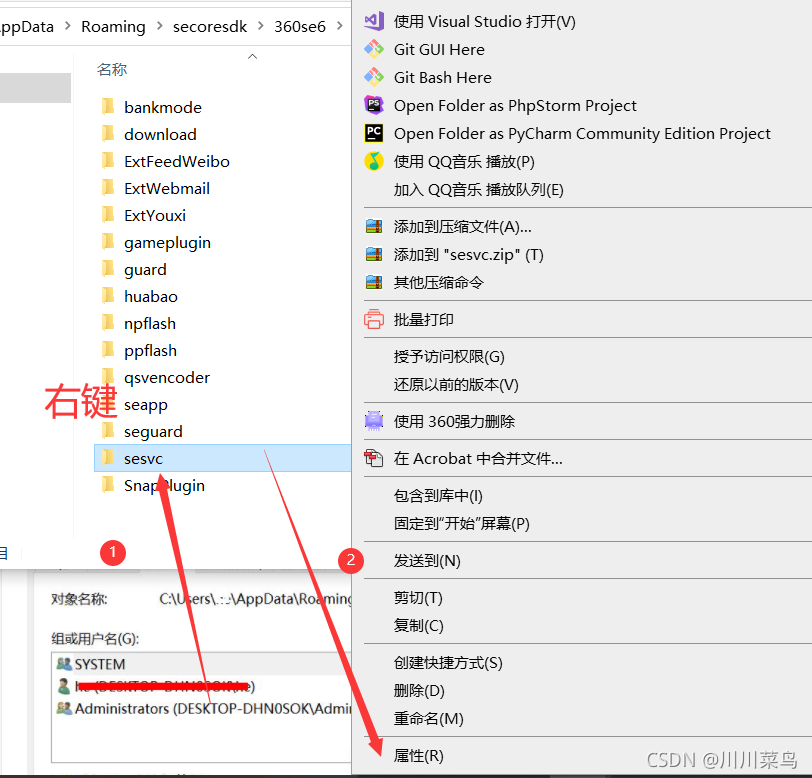Click the ExtWebmail folder icon
Image resolution: width=812 pixels, height=778 pixels.
(x=108, y=187)
